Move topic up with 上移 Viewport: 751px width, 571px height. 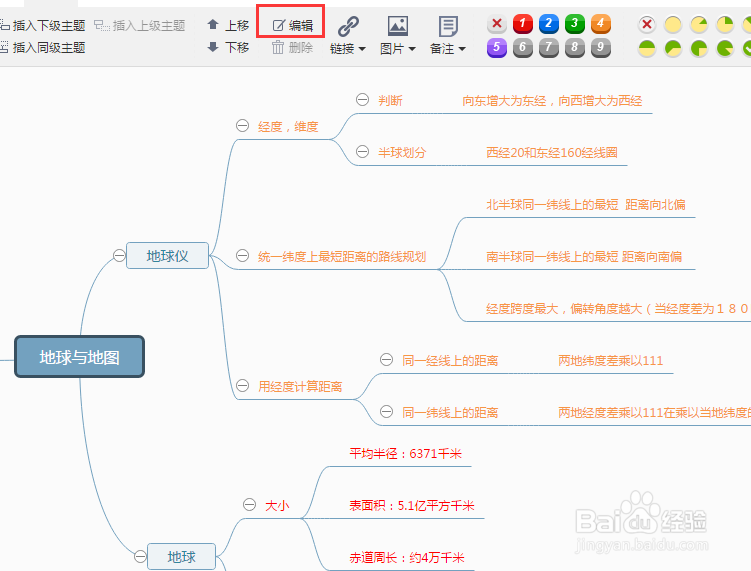(228, 25)
